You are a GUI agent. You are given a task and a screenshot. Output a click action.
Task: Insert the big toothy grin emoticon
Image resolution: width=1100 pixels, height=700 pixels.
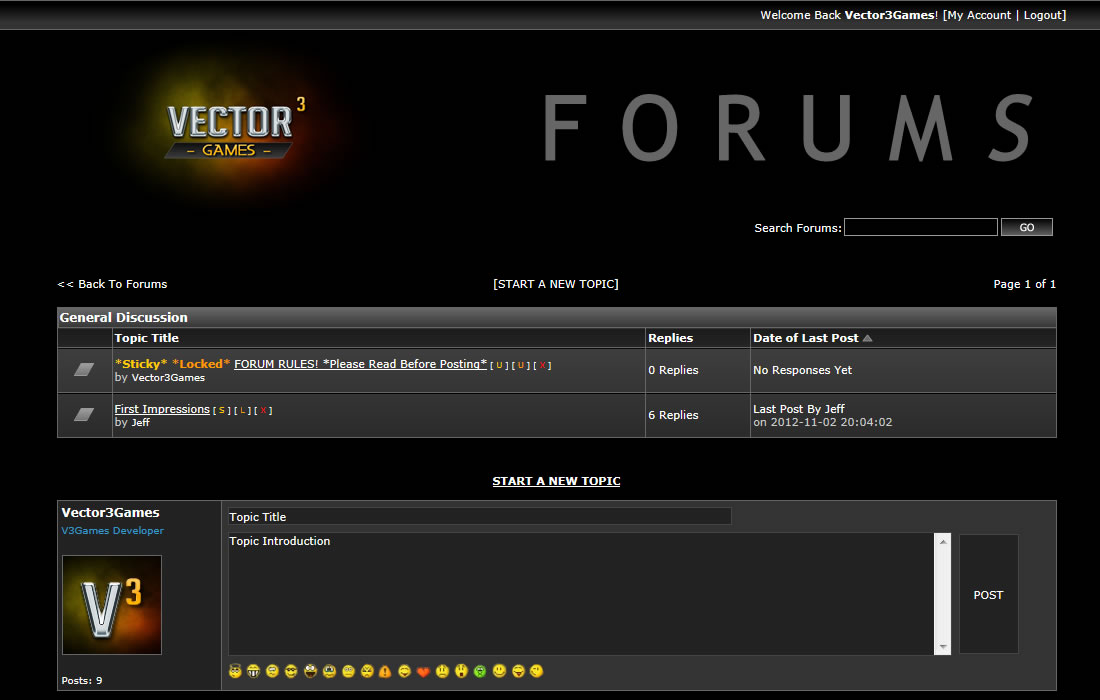coord(254,671)
